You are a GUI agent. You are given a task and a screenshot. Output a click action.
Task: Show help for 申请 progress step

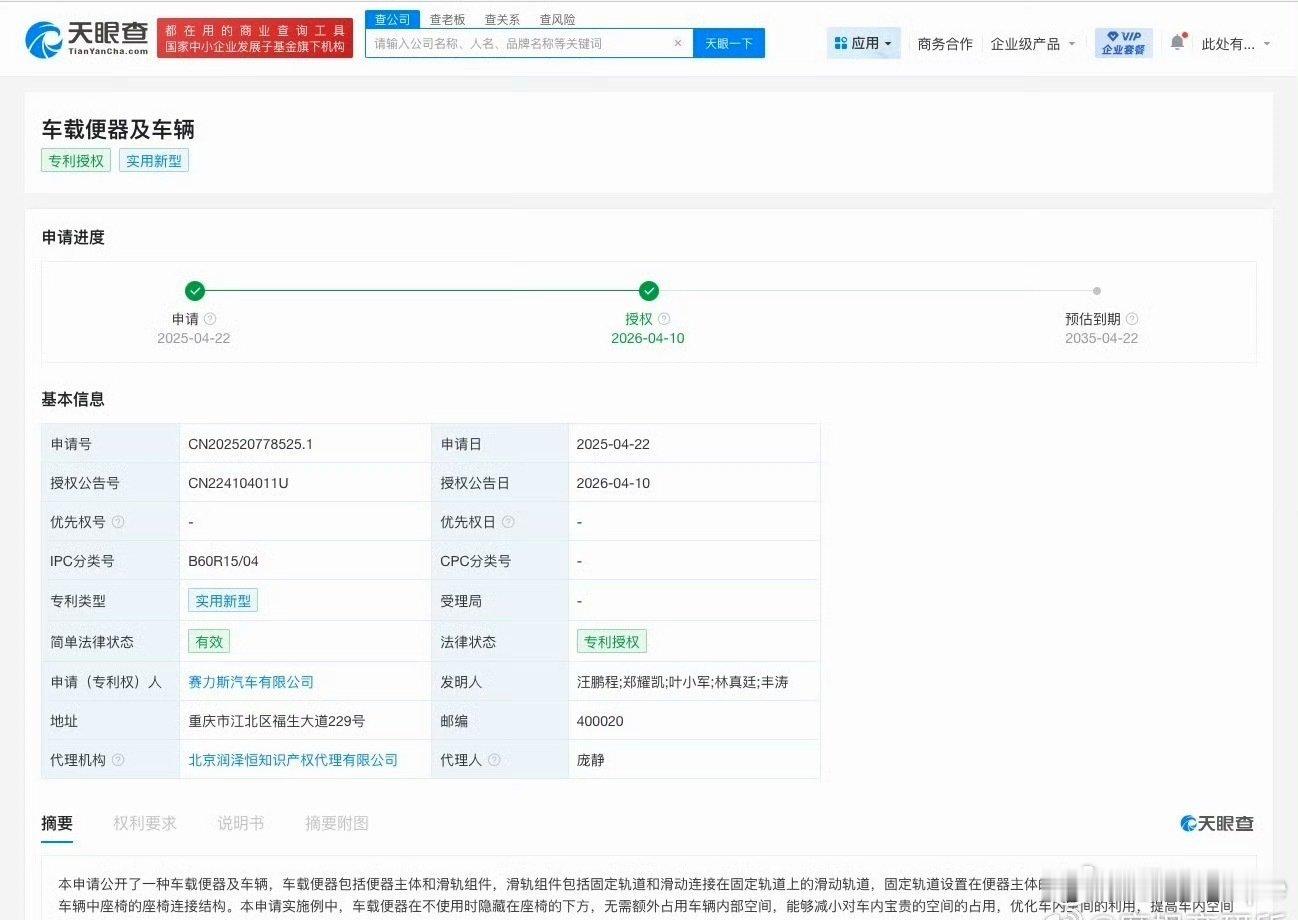click(x=210, y=319)
